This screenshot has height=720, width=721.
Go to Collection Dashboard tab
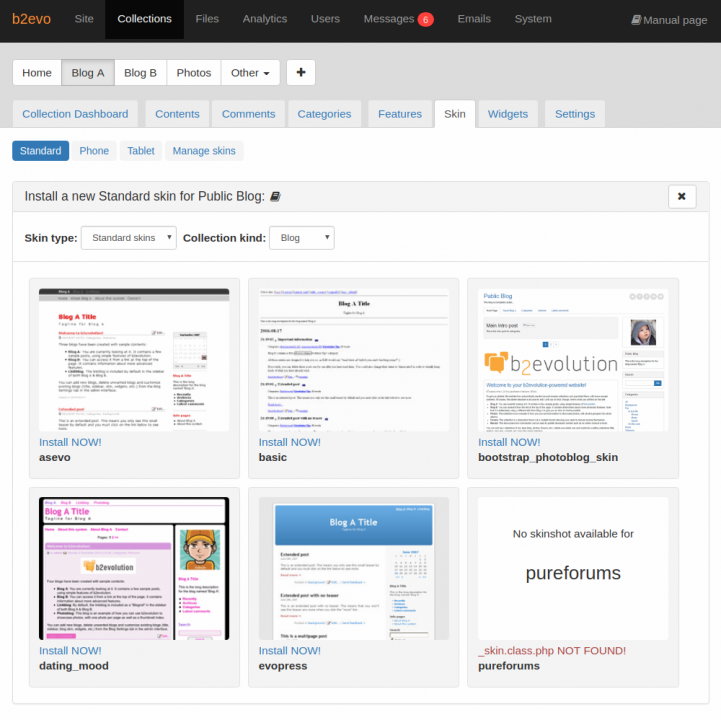coord(75,114)
